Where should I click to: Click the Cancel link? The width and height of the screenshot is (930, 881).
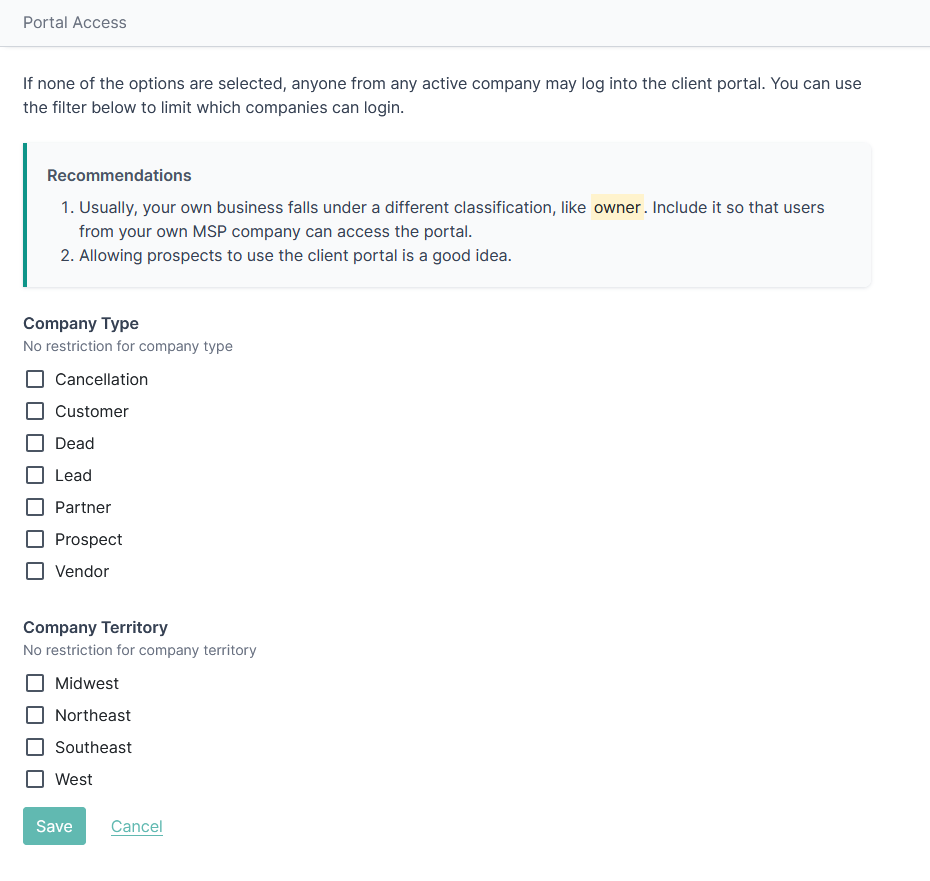click(137, 826)
